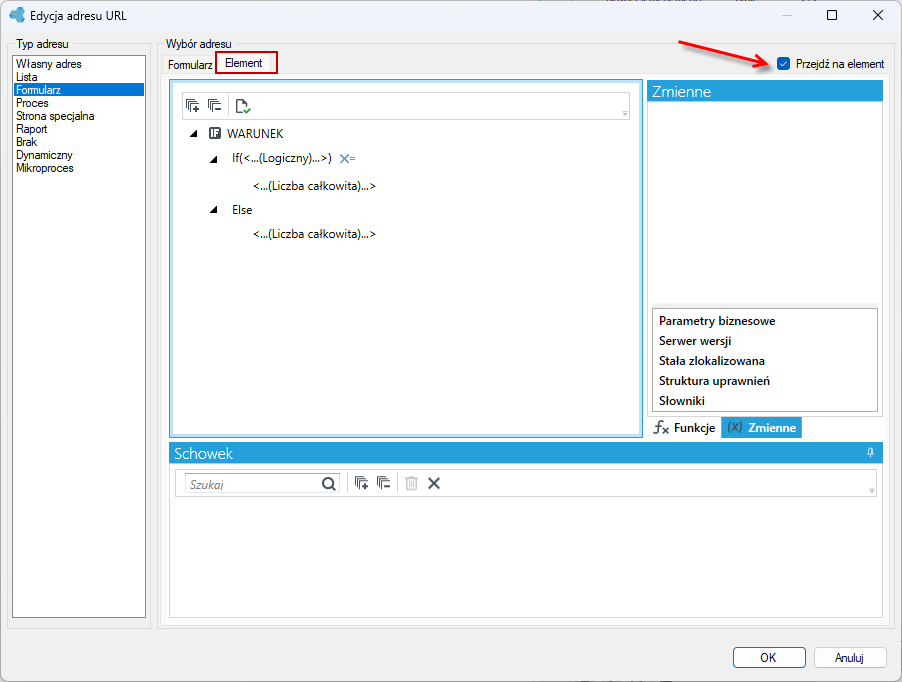Choose Lista in the Typ adresu list

coord(79,77)
